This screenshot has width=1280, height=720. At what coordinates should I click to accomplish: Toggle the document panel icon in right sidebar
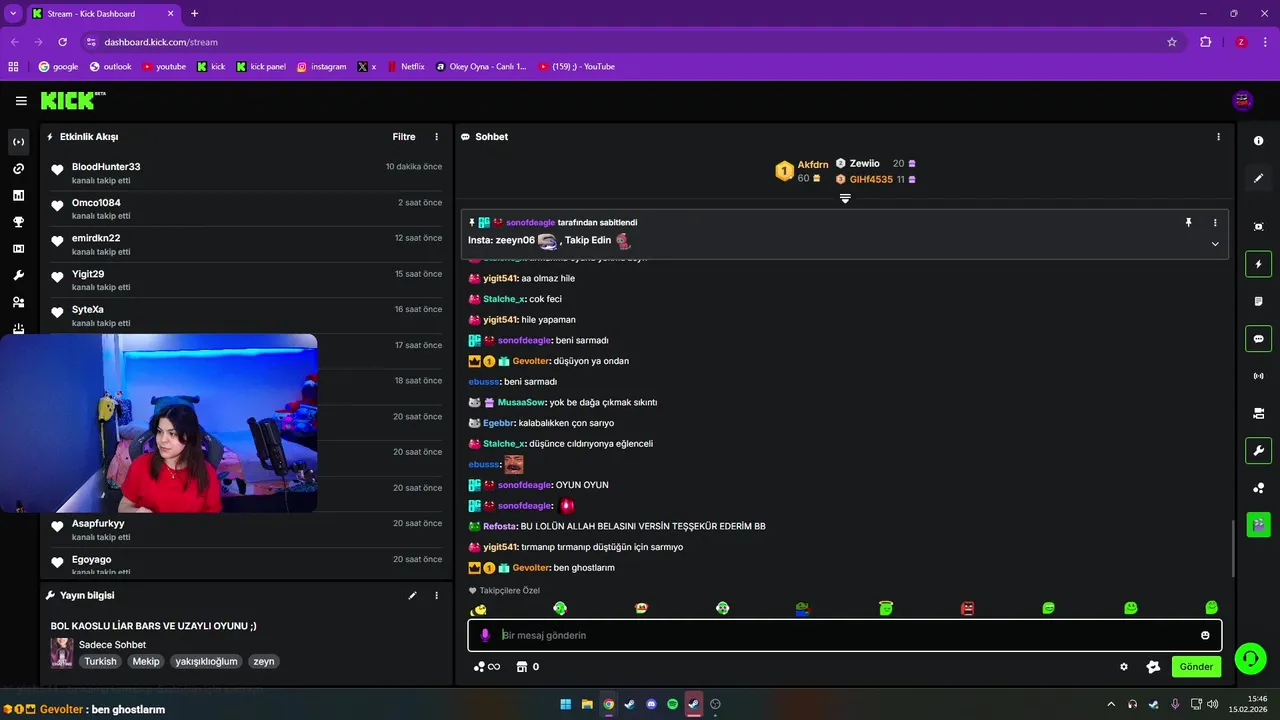(x=1258, y=301)
